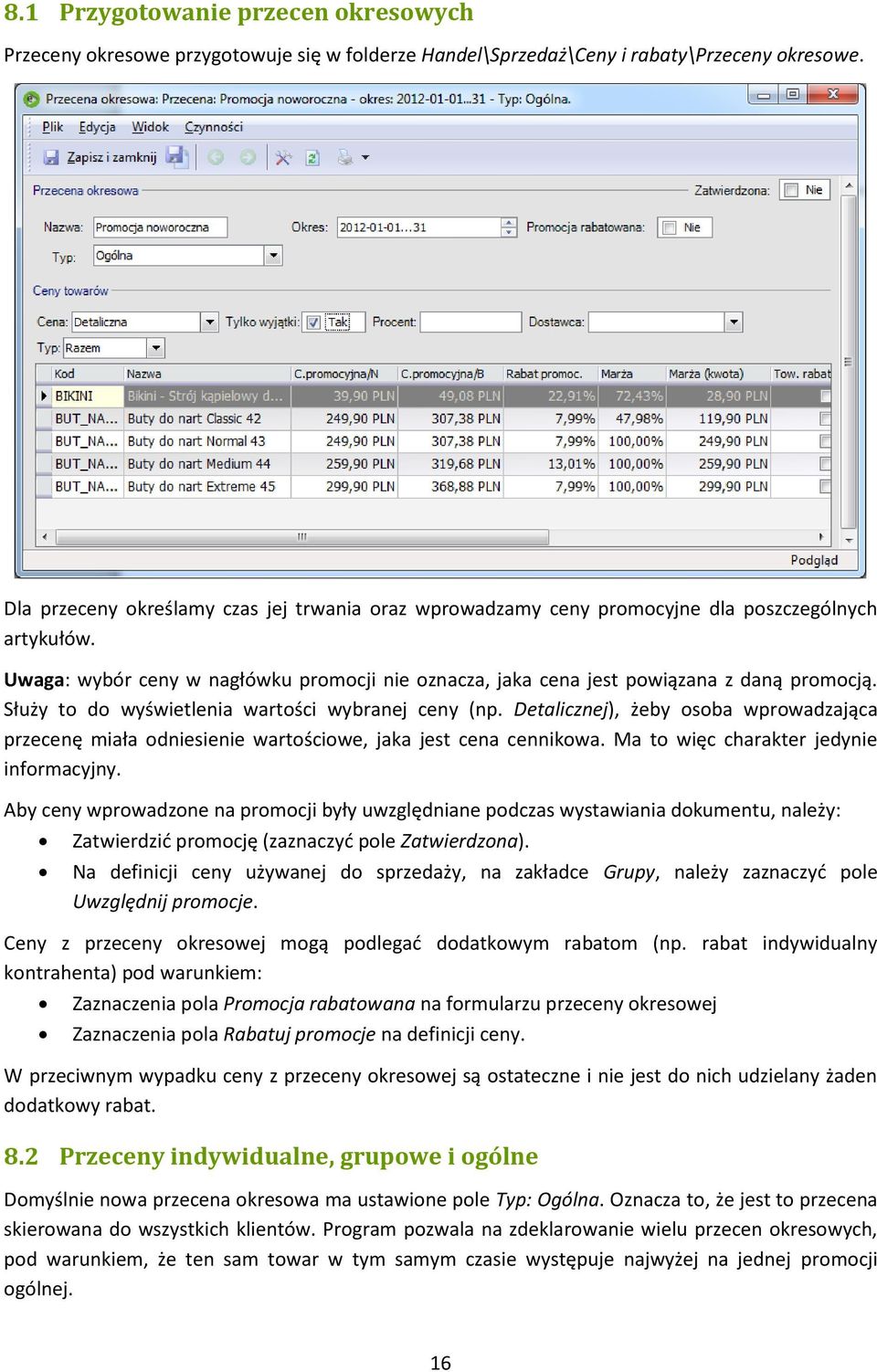Click the Marża (kwota) column header

[717, 374]
